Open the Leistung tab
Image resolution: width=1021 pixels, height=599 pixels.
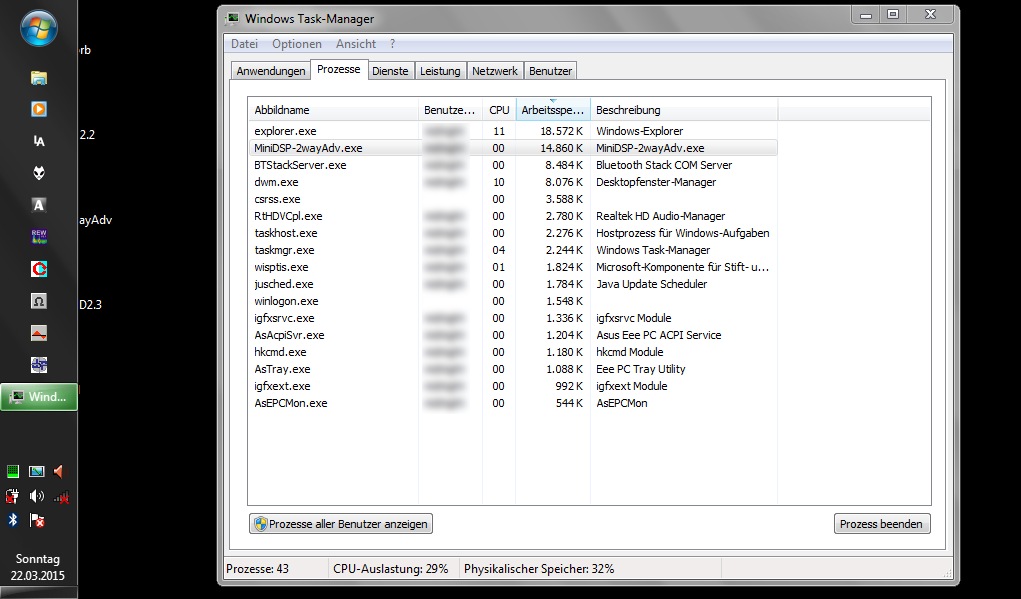(x=440, y=71)
